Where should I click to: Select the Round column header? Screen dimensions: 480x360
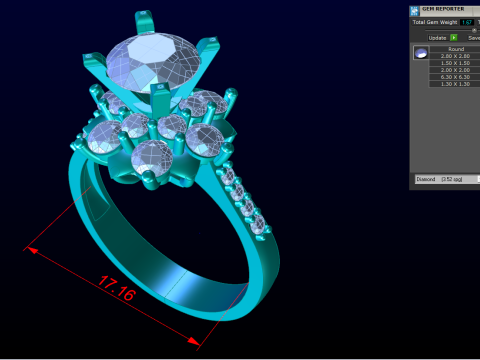click(455, 49)
